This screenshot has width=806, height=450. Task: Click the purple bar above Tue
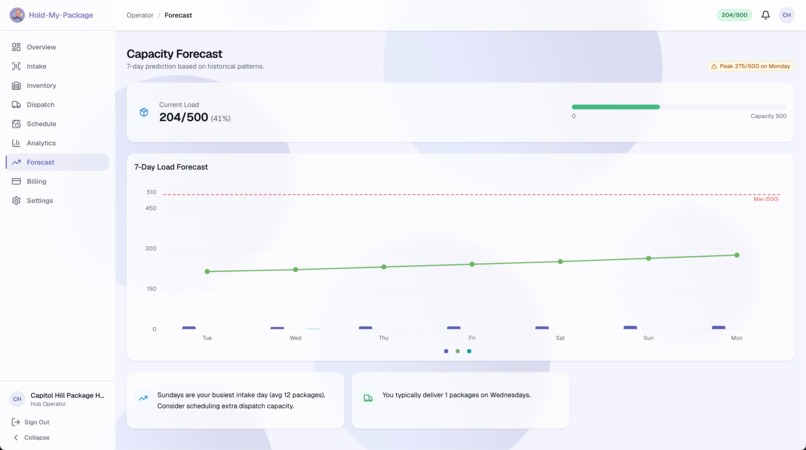pos(189,328)
